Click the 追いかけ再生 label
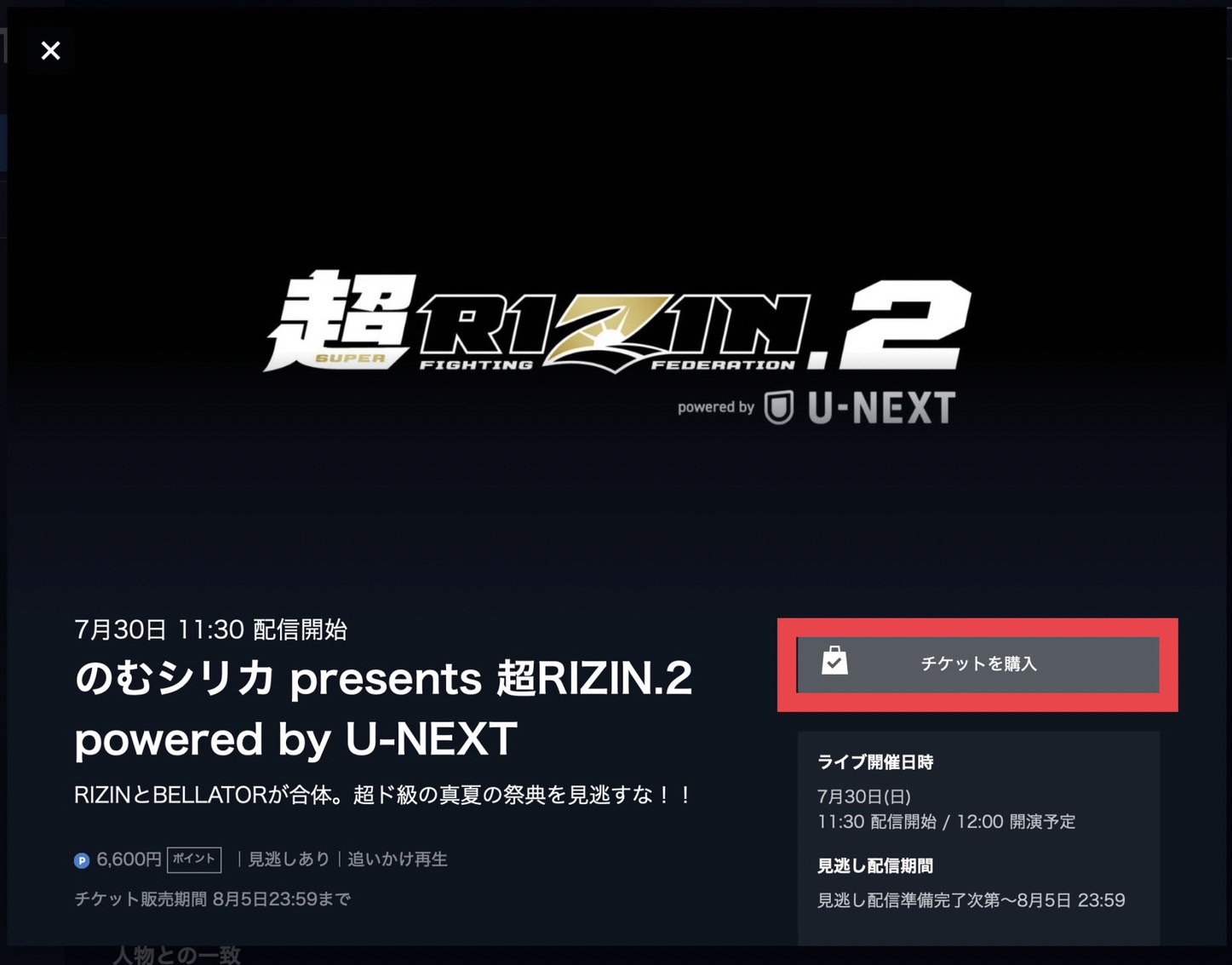 tap(398, 859)
